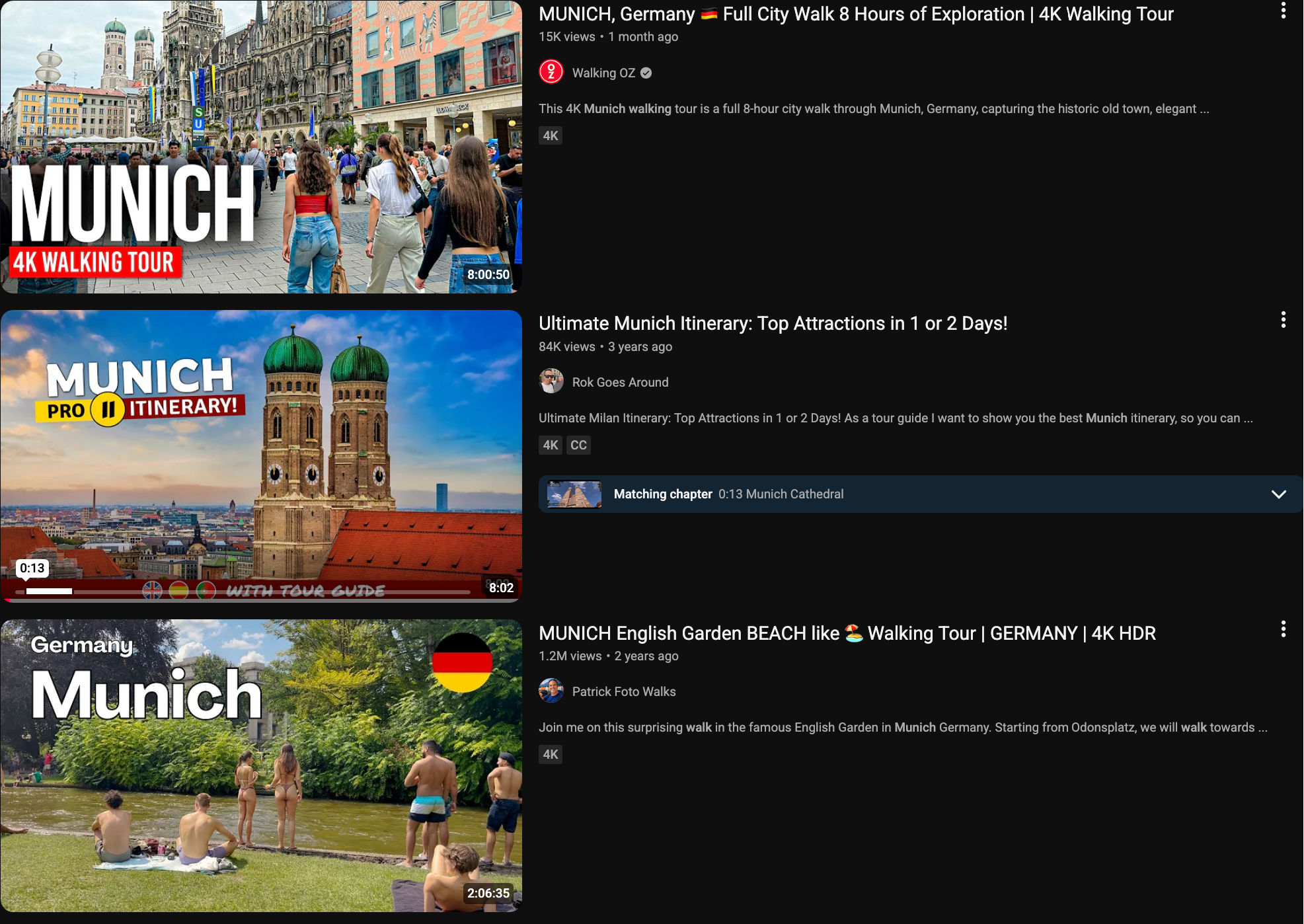Open more options for Ultimate Munich Itinerary video
The width and height of the screenshot is (1304, 924).
[1283, 320]
